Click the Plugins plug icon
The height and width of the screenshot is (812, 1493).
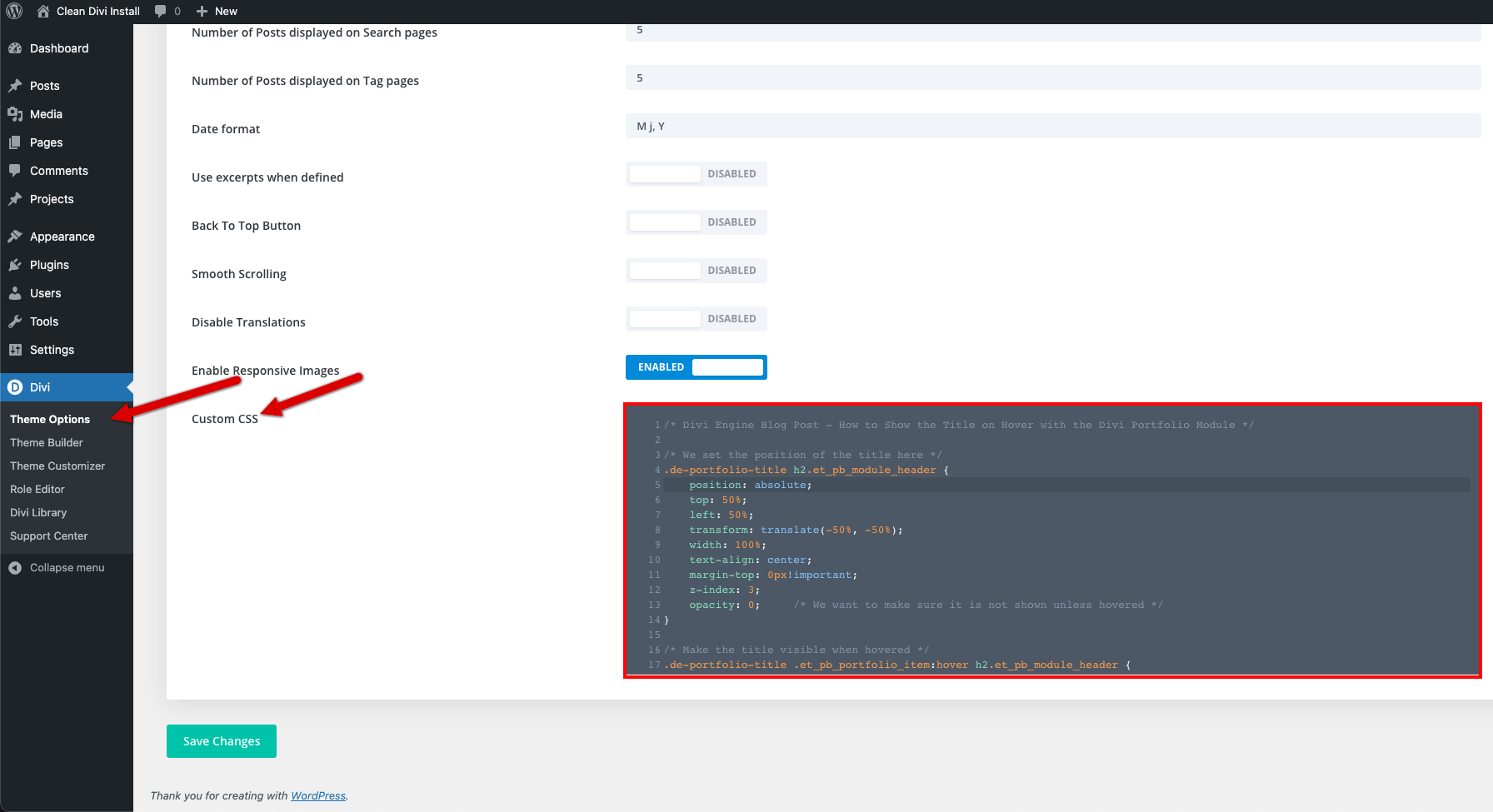15,265
